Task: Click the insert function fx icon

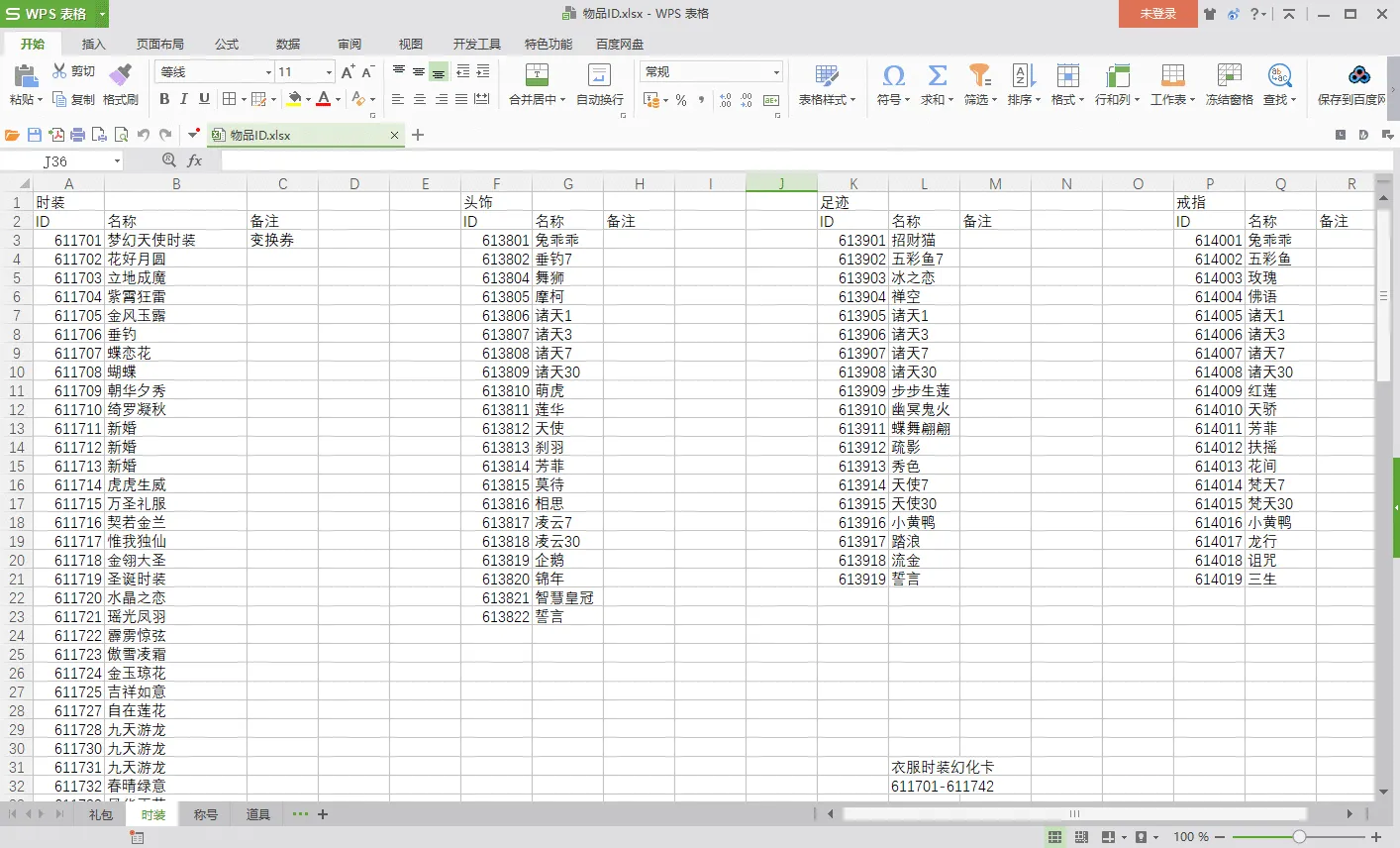Action: 195,160
